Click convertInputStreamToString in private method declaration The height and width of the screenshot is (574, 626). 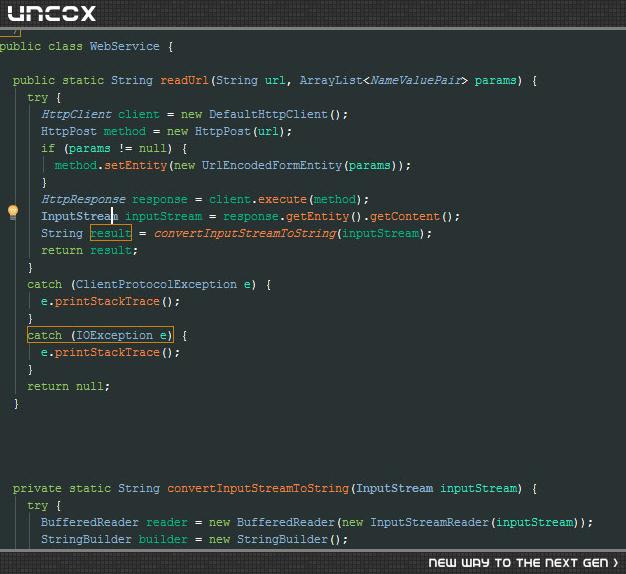coord(258,488)
